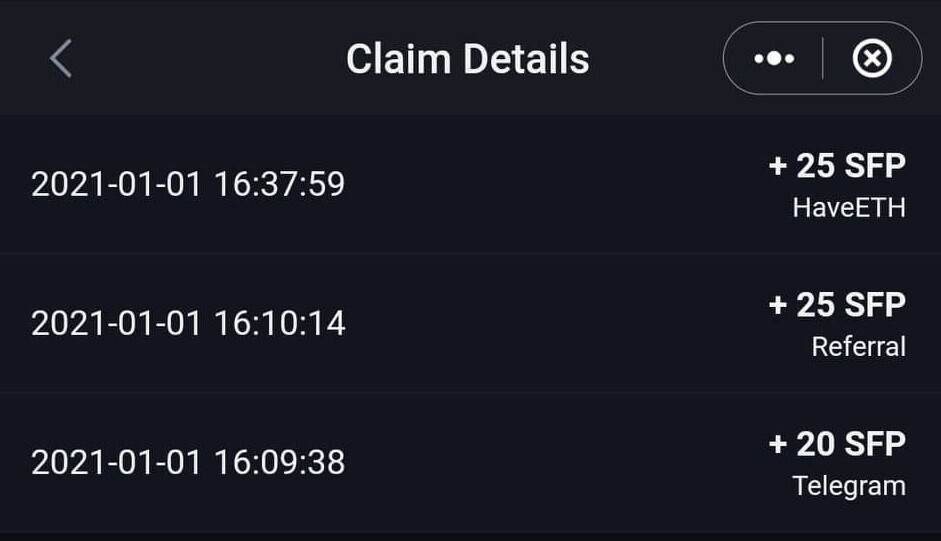Viewport: 941px width, 541px height.
Task: Tap the Claim Details page title
Action: [x=468, y=59]
